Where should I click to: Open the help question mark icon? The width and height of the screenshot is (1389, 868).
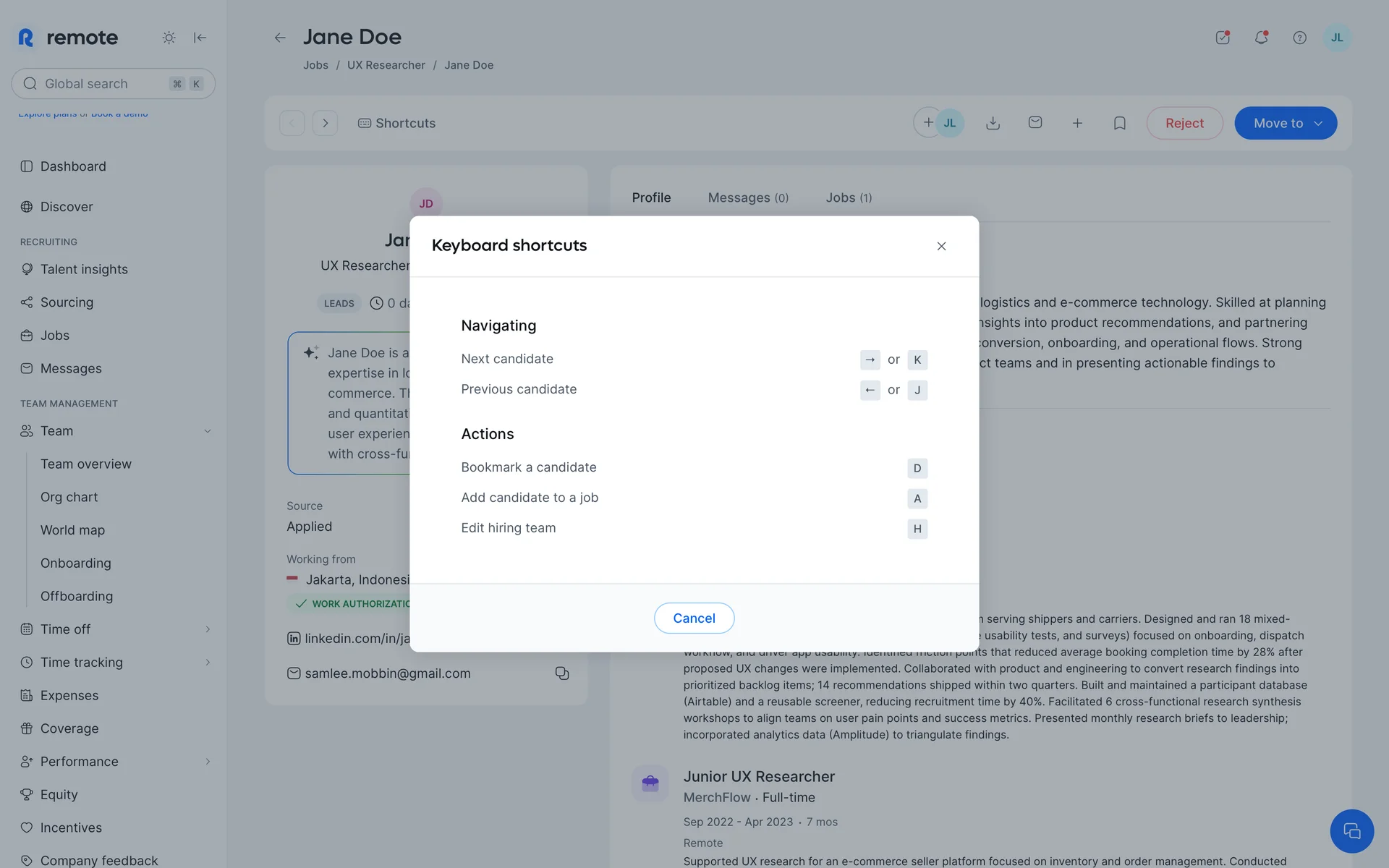[1299, 38]
